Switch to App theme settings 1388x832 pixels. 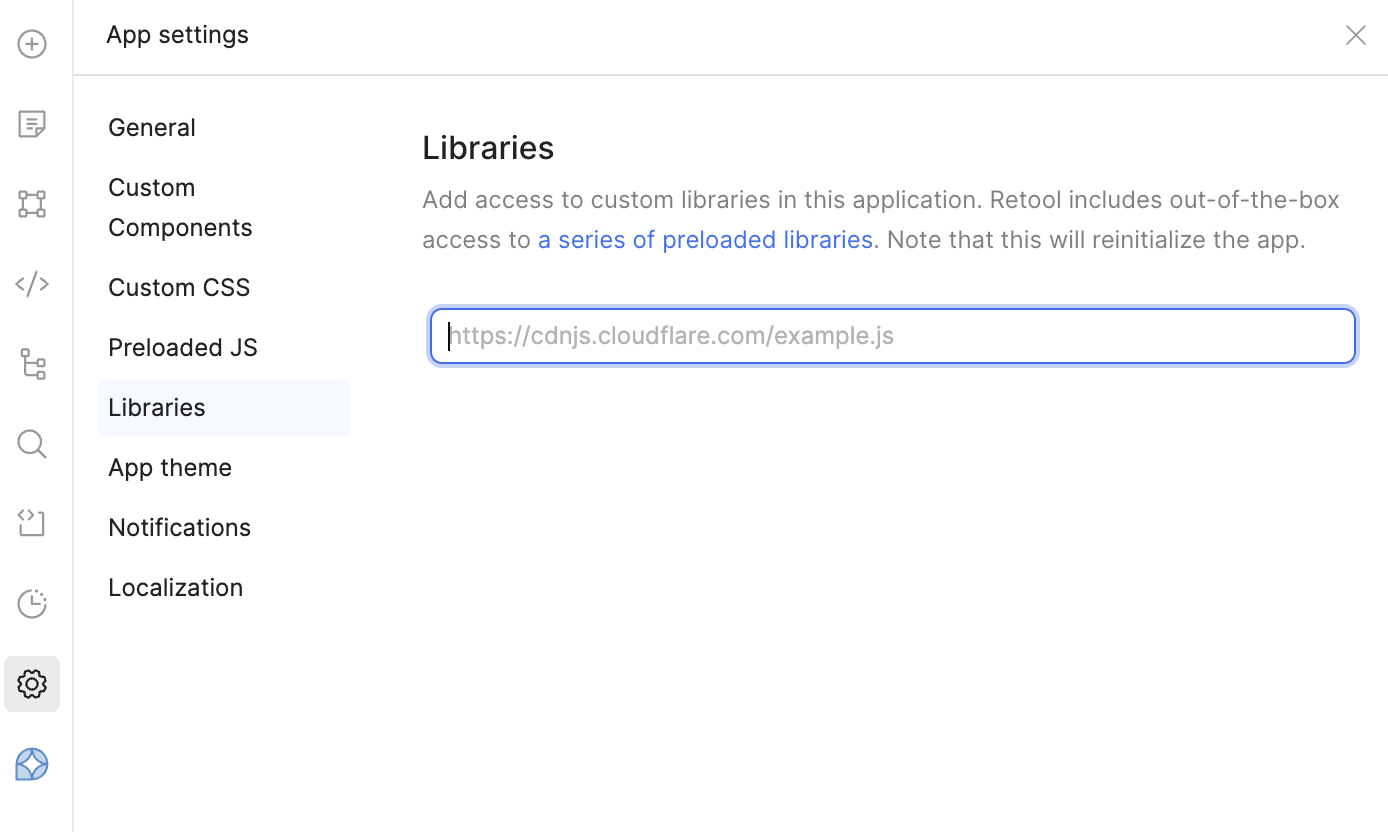(x=170, y=467)
